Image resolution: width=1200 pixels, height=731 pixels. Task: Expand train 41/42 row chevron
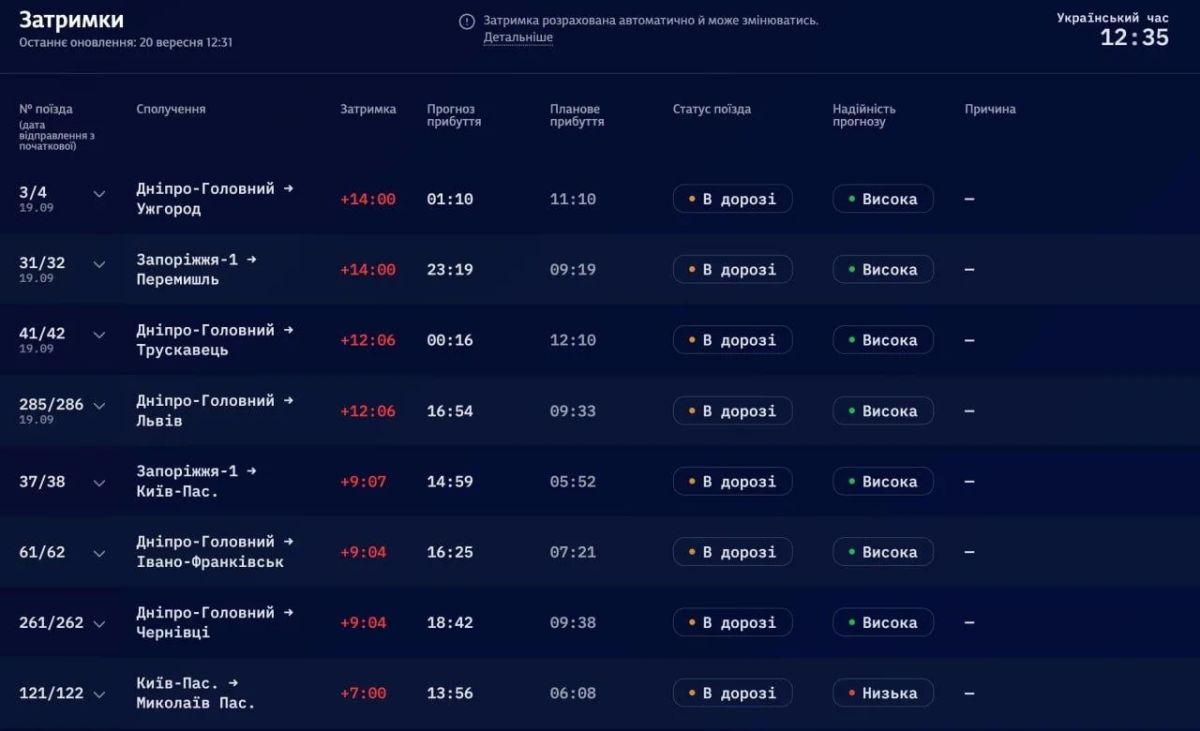point(99,335)
